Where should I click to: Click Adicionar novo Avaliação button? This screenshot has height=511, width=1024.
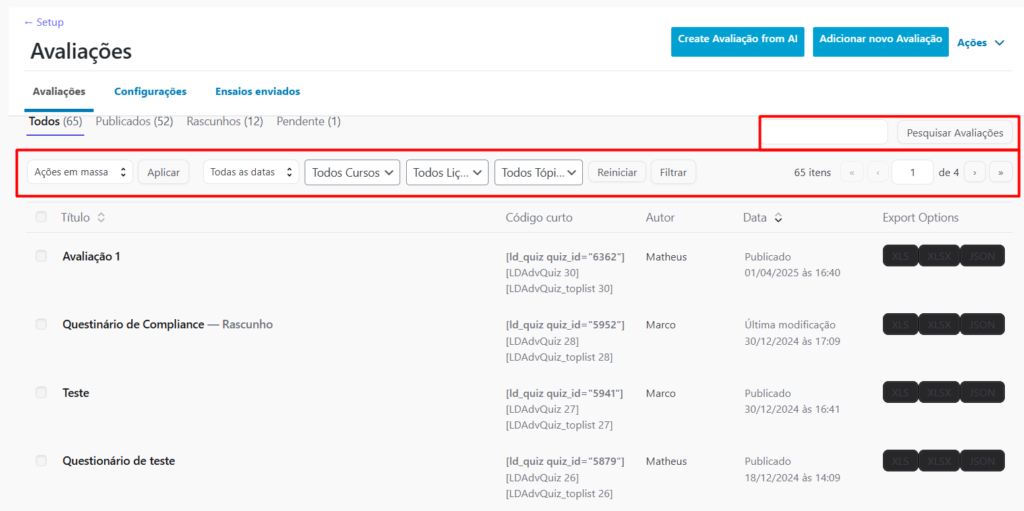[880, 40]
